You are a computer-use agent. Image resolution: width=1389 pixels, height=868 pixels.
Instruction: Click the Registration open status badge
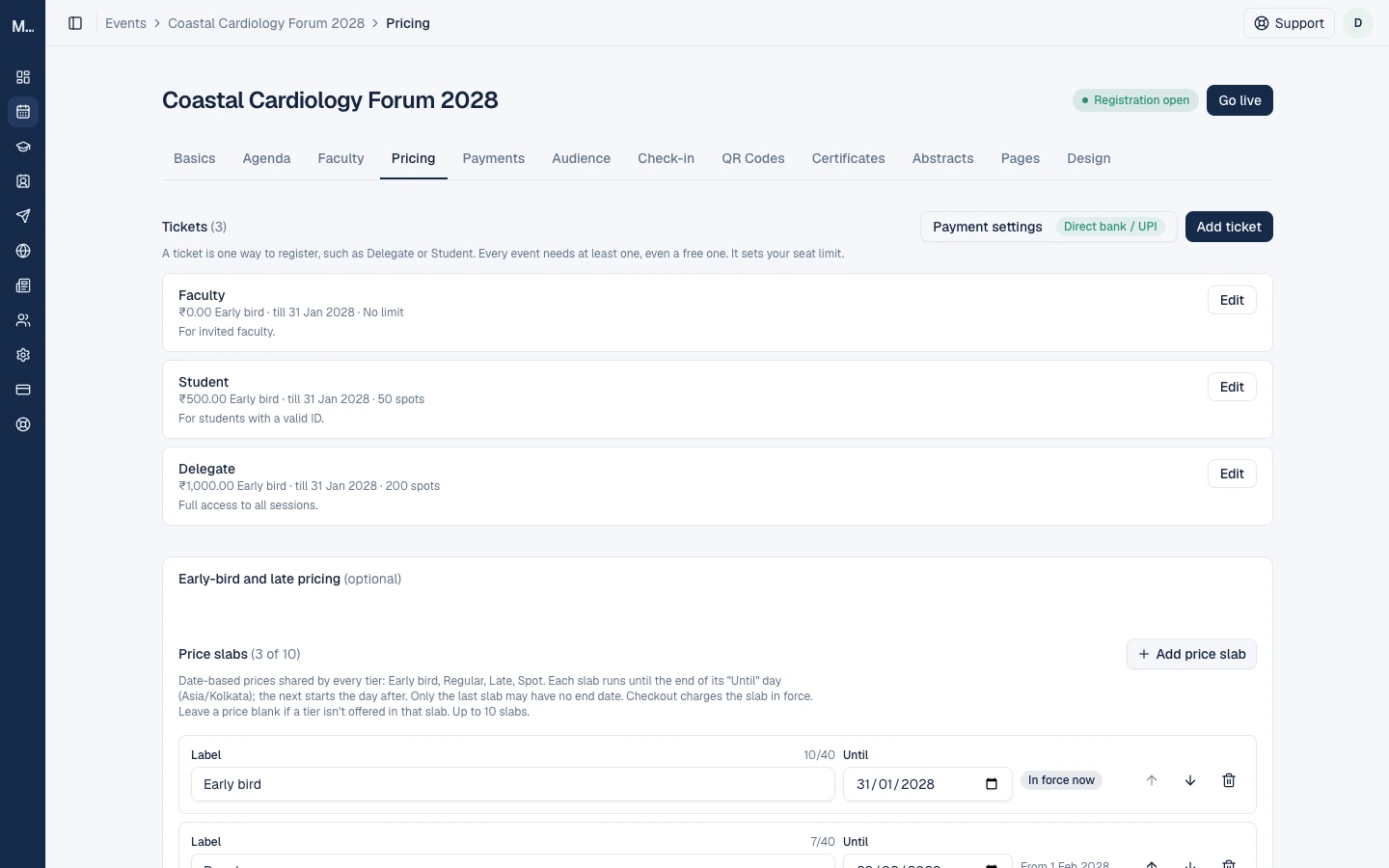pyautogui.click(x=1135, y=100)
